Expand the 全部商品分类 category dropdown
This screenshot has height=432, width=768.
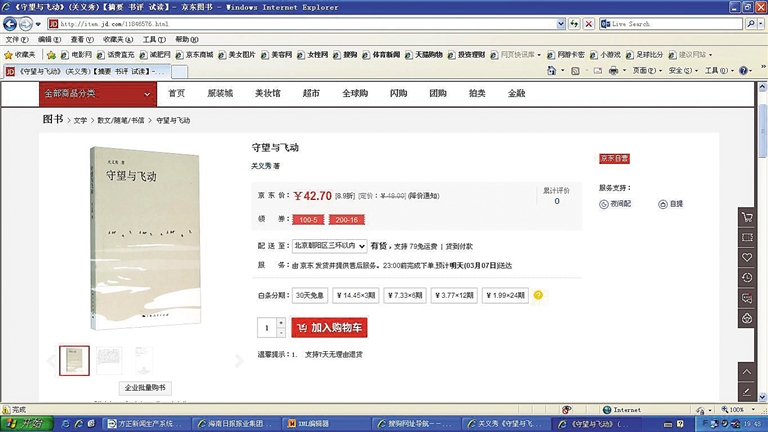pos(98,94)
